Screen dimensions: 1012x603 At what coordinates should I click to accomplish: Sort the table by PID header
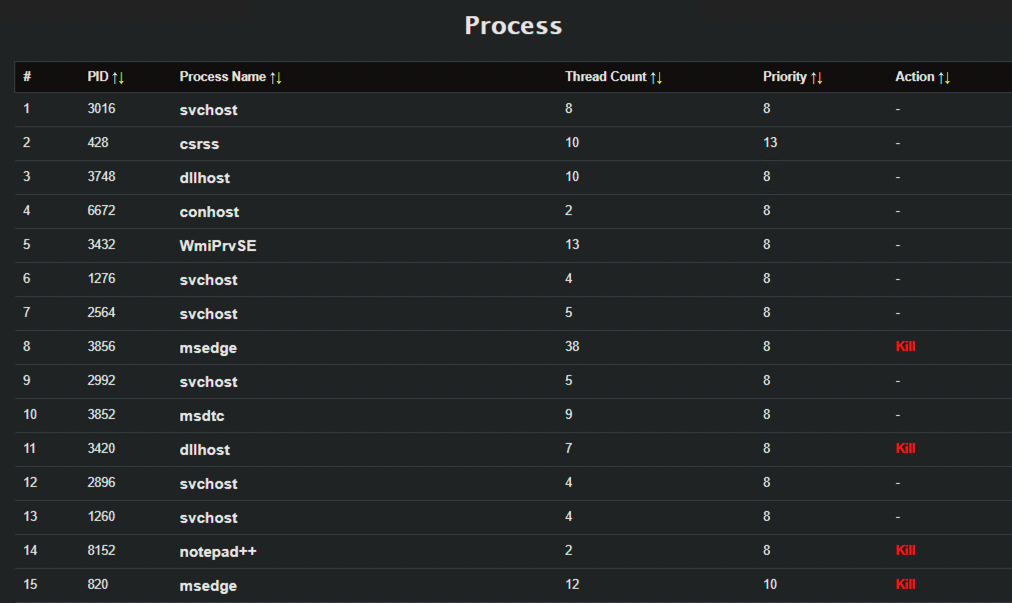point(98,77)
